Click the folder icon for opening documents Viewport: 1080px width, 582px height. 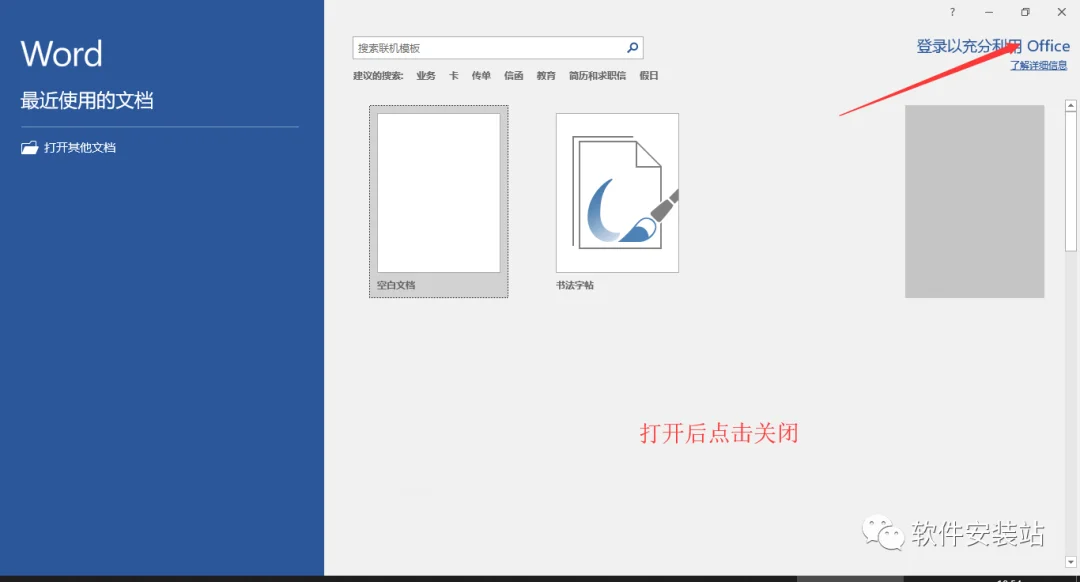pyautogui.click(x=30, y=147)
